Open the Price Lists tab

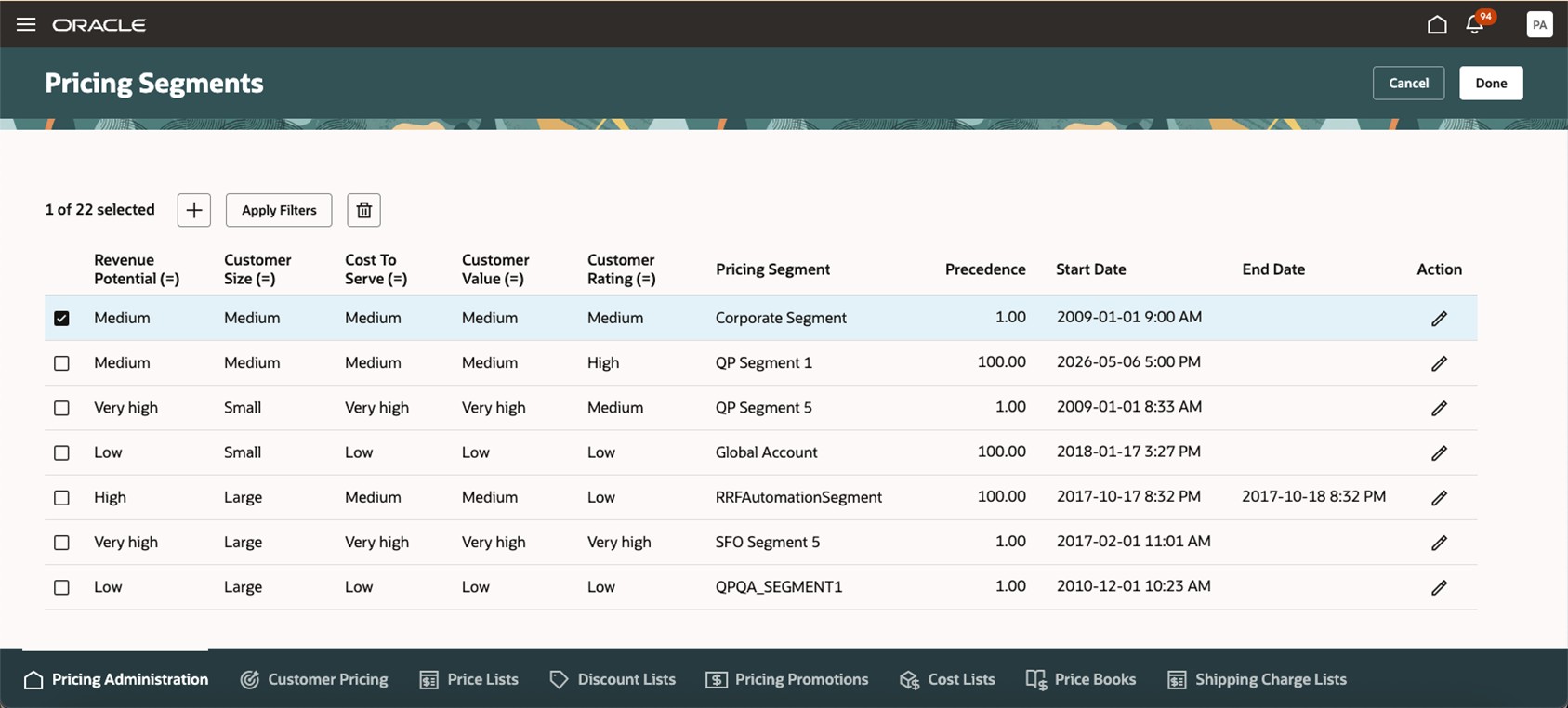[469, 679]
